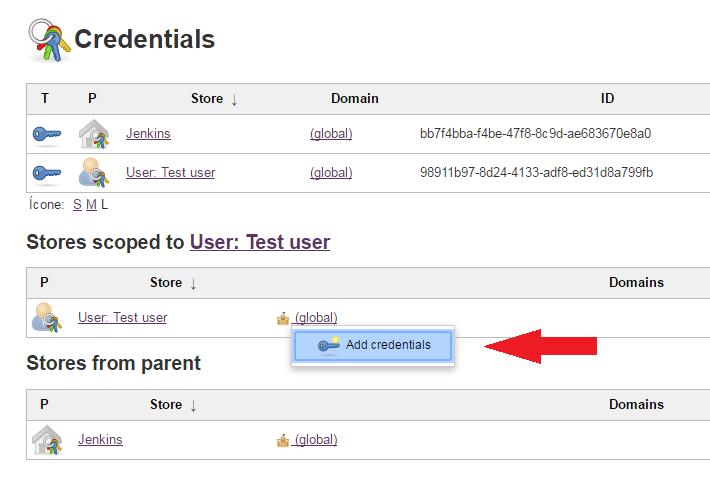The image size is (710, 501).
Task: Click the key type icon in Test user row
Action: (47, 173)
